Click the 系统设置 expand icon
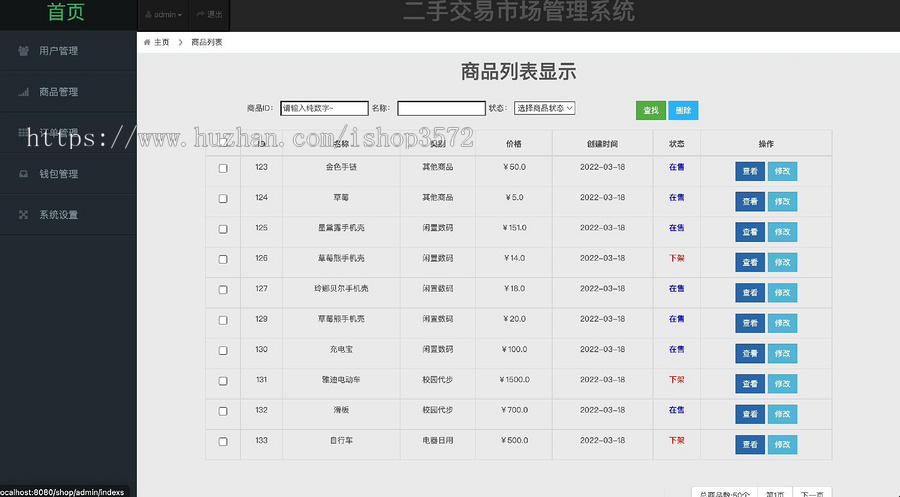The width and height of the screenshot is (900, 497). click(x=24, y=215)
